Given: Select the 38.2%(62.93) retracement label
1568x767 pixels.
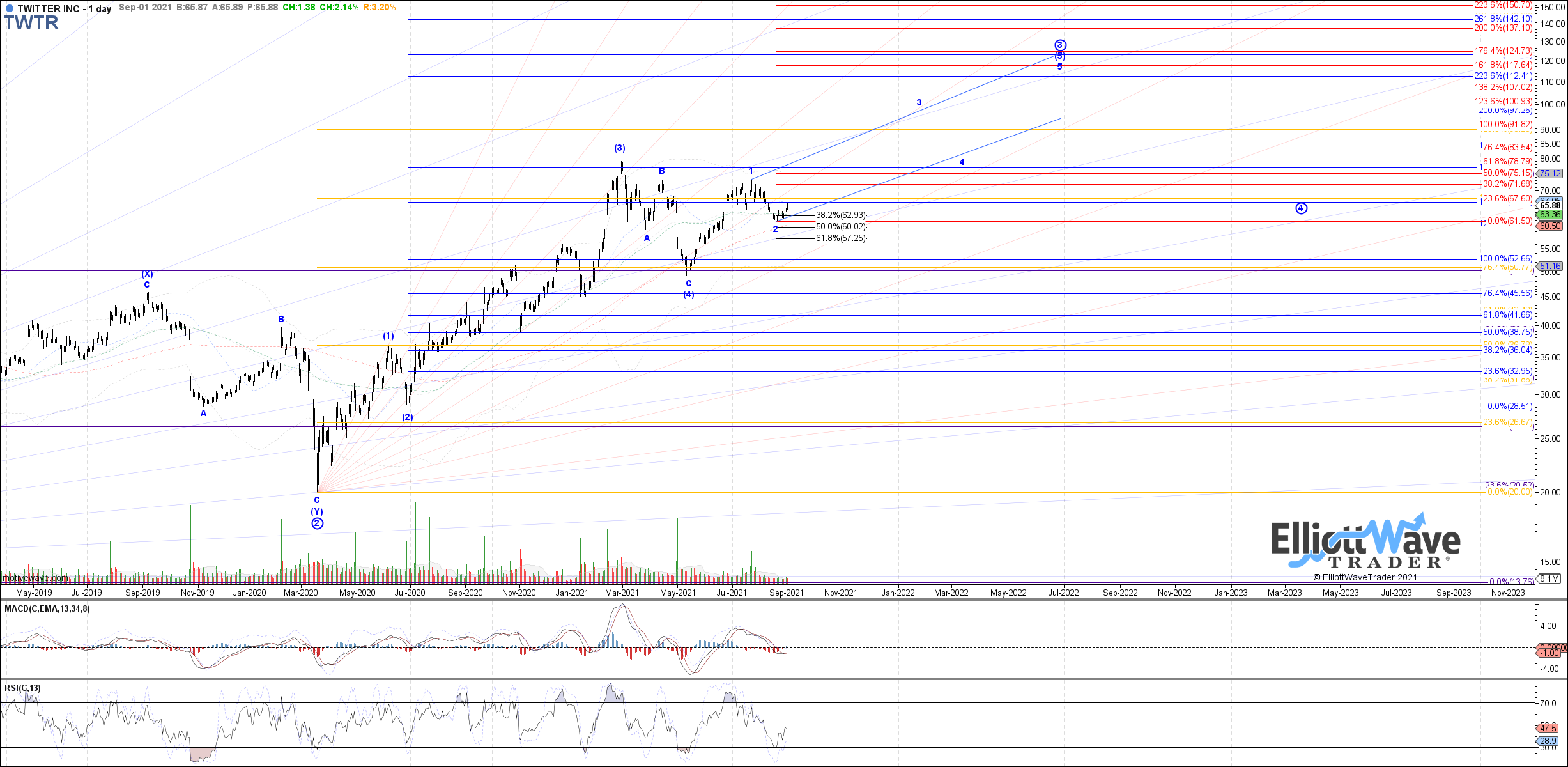Looking at the screenshot, I should tap(841, 215).
